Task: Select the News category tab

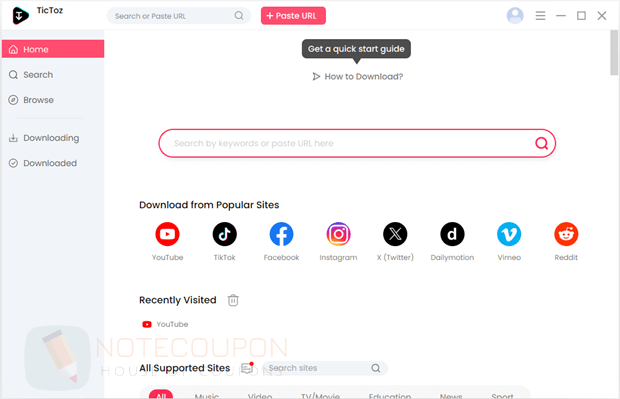Action: pos(451,395)
